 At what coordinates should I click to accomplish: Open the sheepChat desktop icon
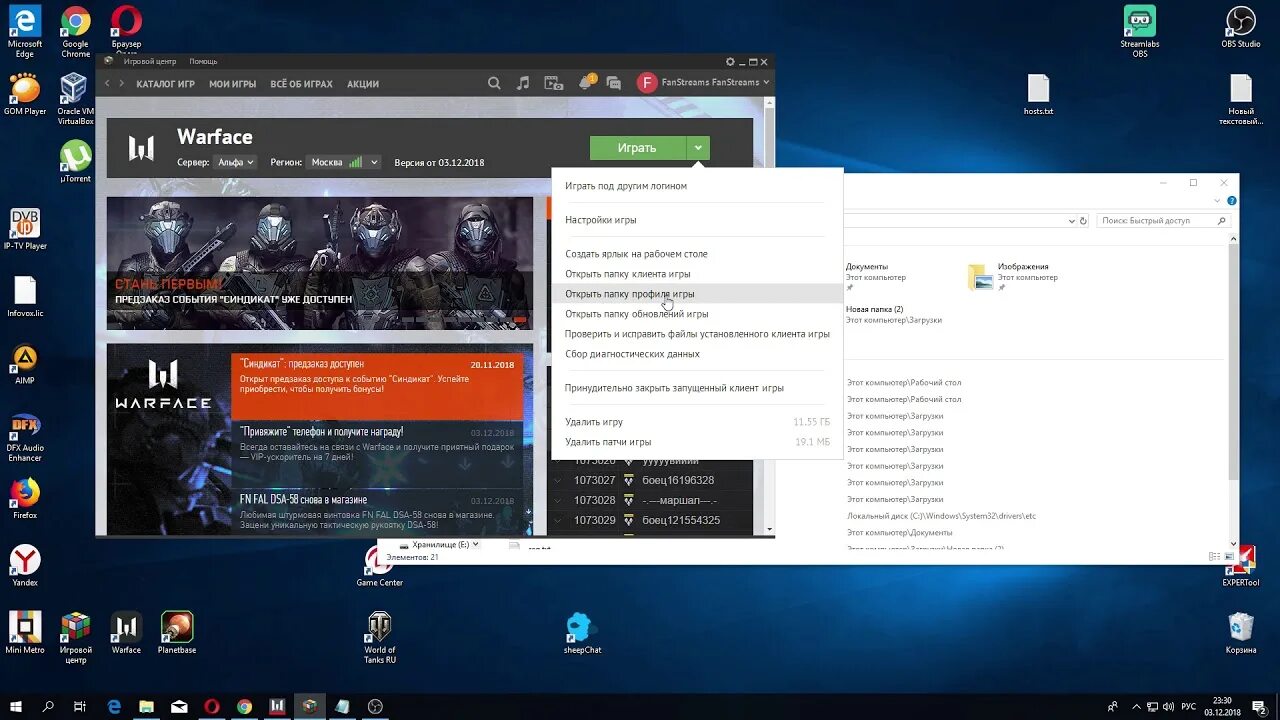click(582, 633)
